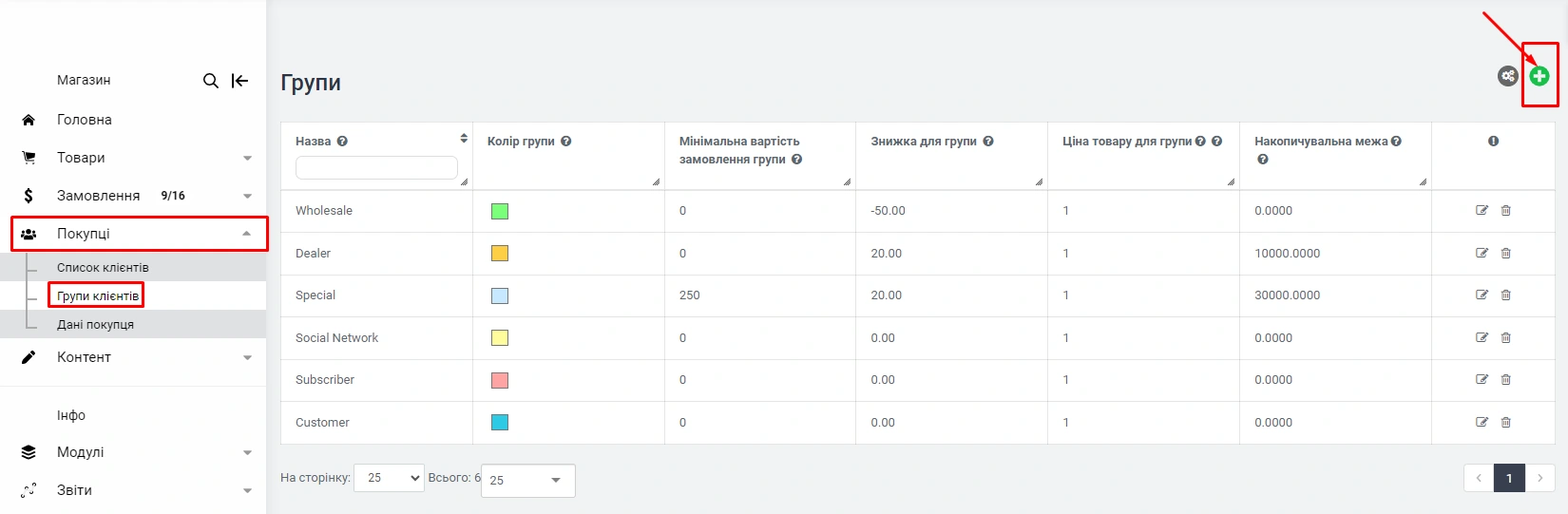Open the На сторінку per-page dropdown

coord(389,478)
